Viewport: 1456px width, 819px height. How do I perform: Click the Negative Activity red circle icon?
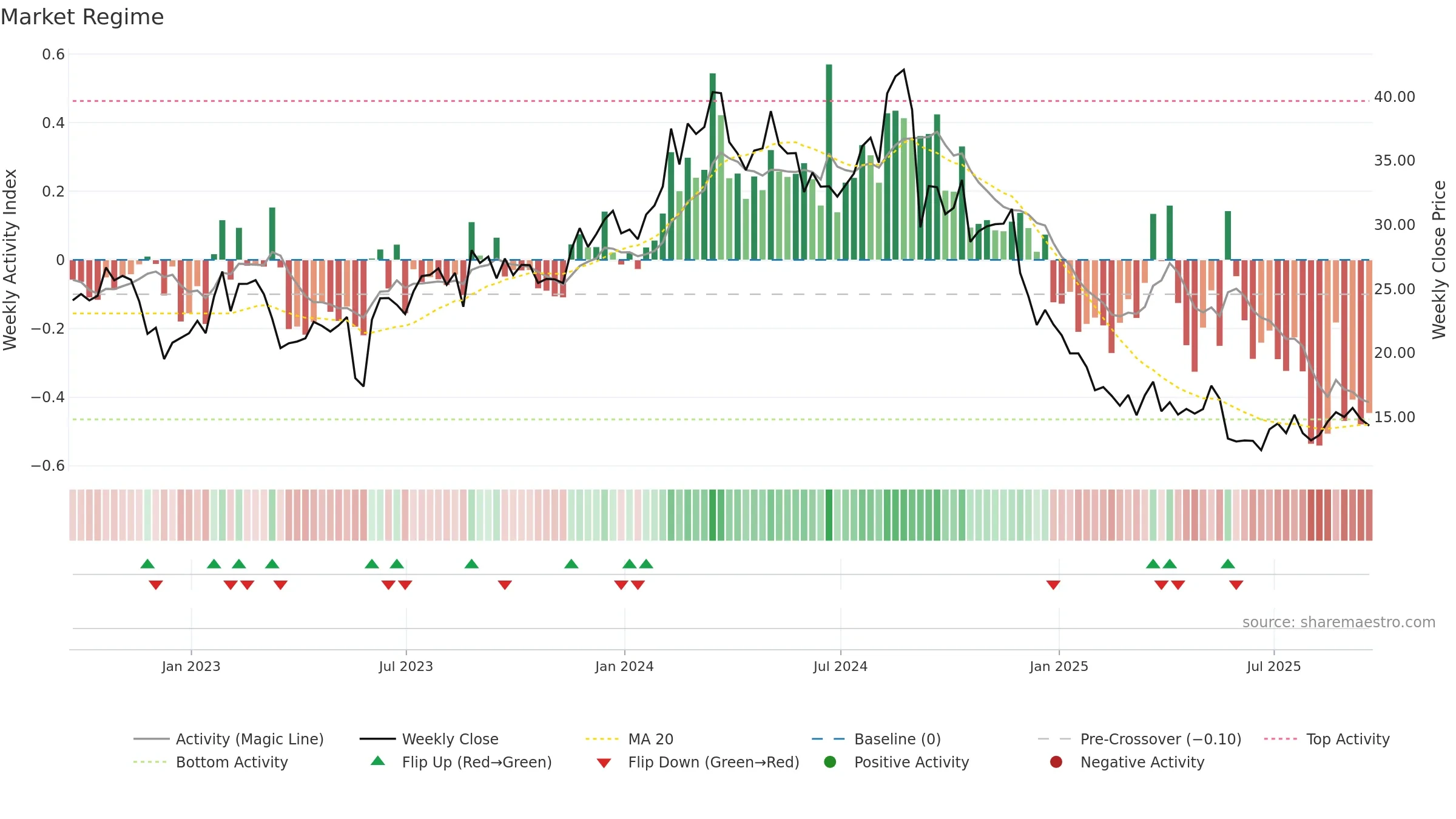(1056, 761)
